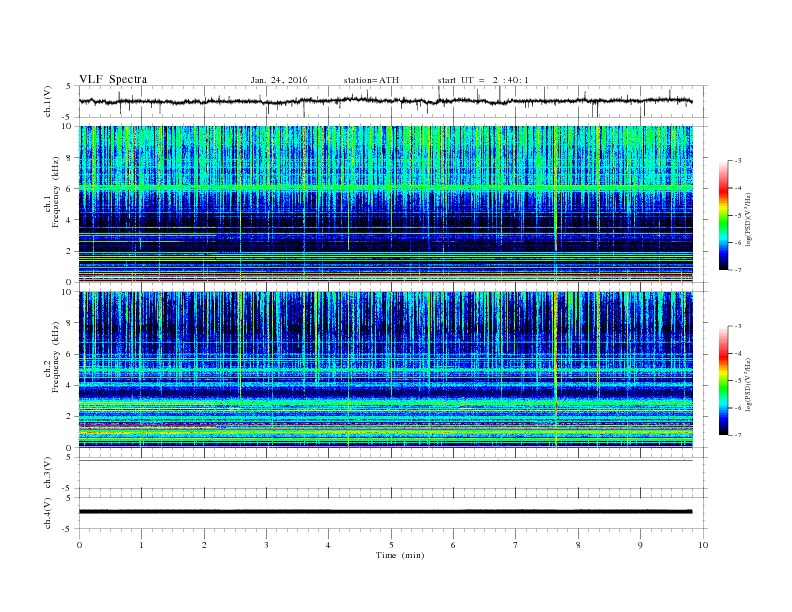Viewport: 792px width, 612px height.
Task: Click inside the ch.1 spectrogram panel
Action: (386, 204)
